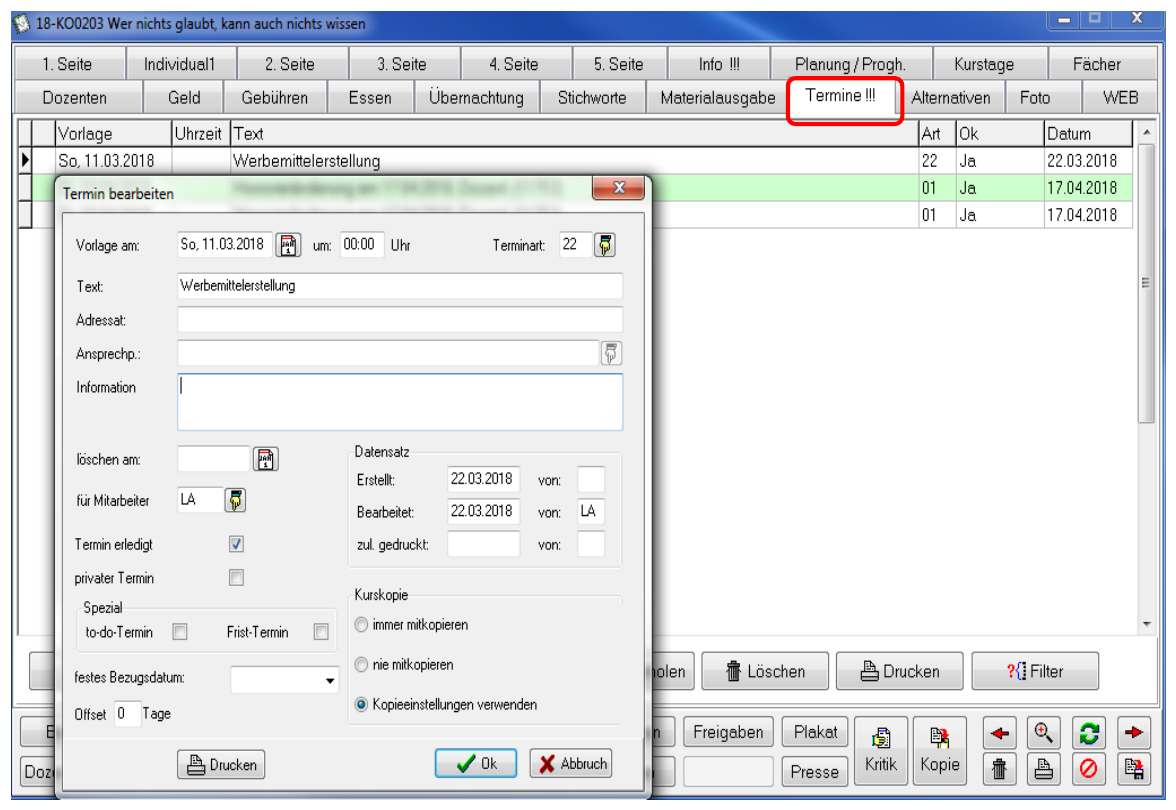
Task: Open Terminart lookup hand icon
Action: [x=605, y=244]
